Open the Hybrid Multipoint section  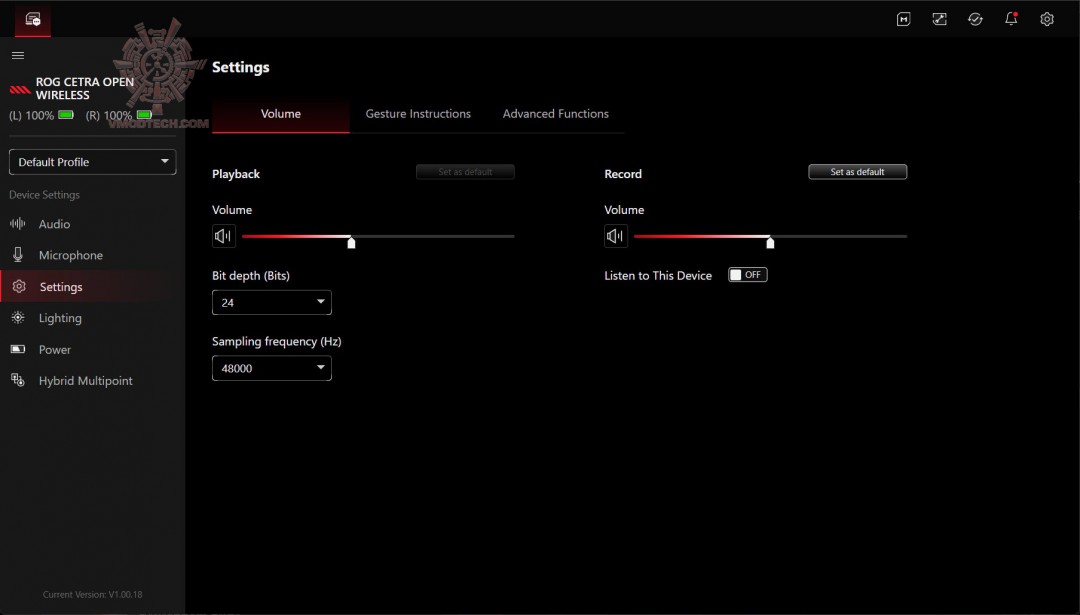92,380
